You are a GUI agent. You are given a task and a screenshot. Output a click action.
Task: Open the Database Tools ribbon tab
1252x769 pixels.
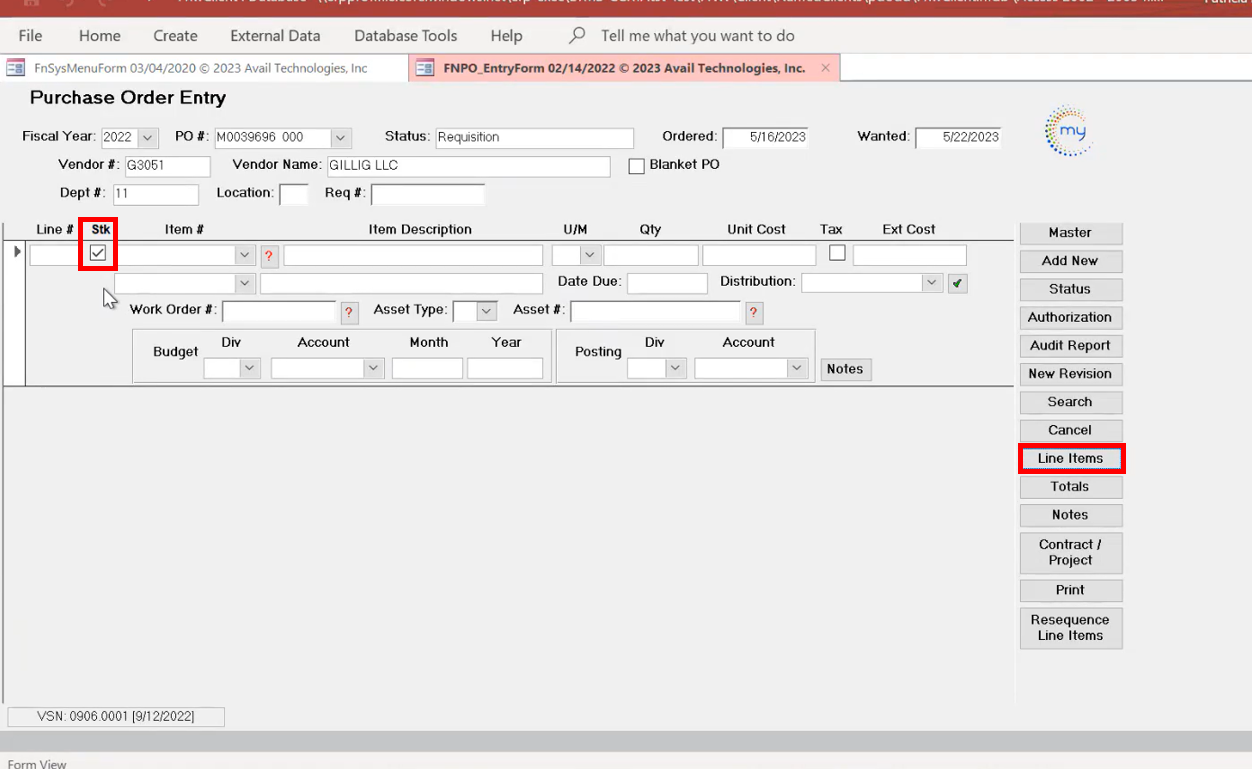point(405,36)
